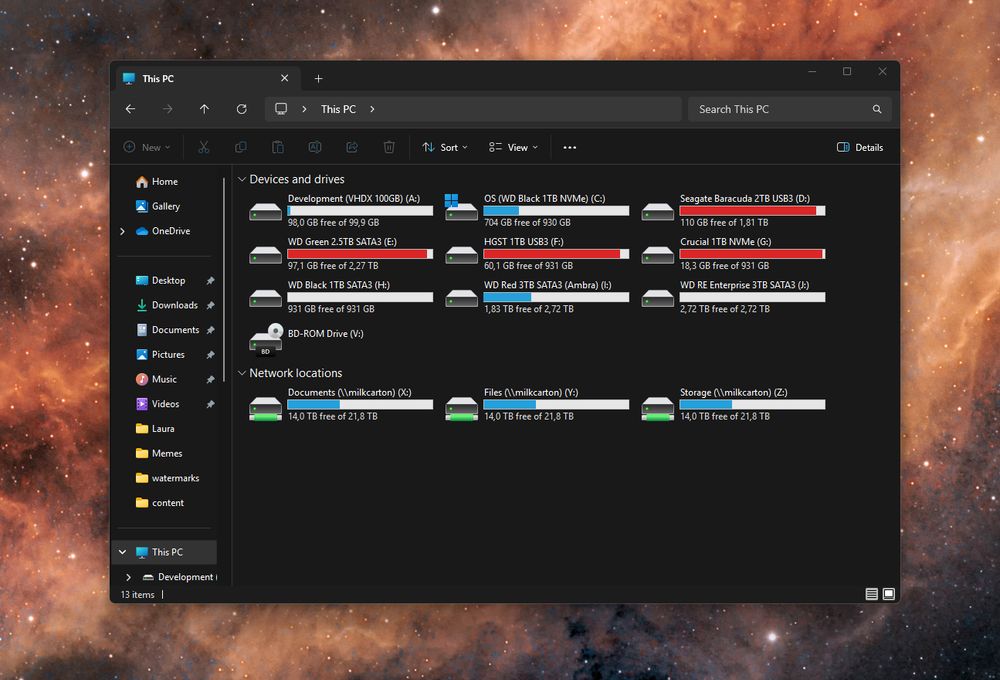1000x680 pixels.
Task: Open the Memes folder in sidebar
Action: [x=159, y=454]
